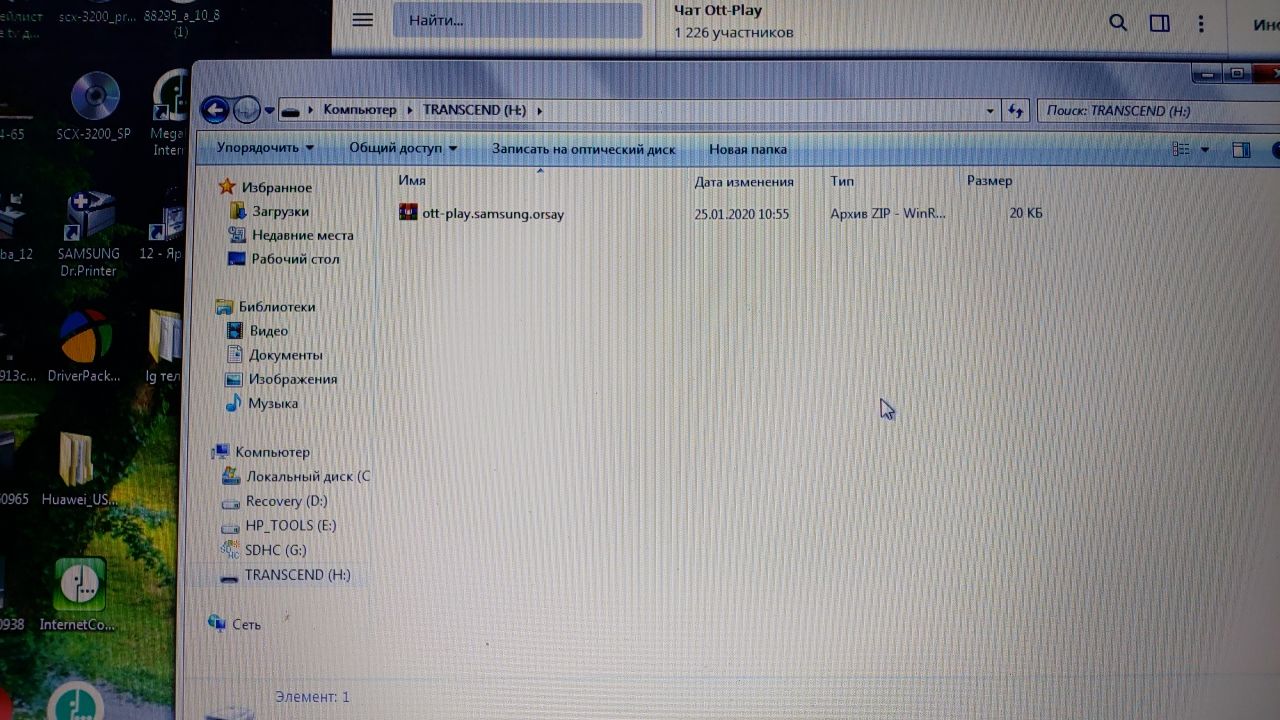The image size is (1280, 720).
Task: Click the Поиск: TRANSCEND (H:) search field
Action: [x=1160, y=111]
